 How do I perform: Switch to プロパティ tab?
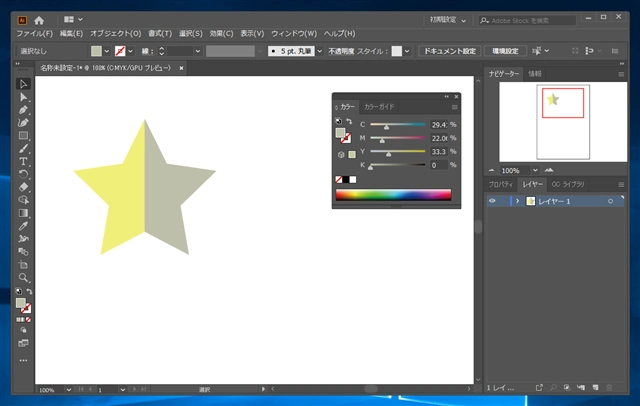(500, 184)
